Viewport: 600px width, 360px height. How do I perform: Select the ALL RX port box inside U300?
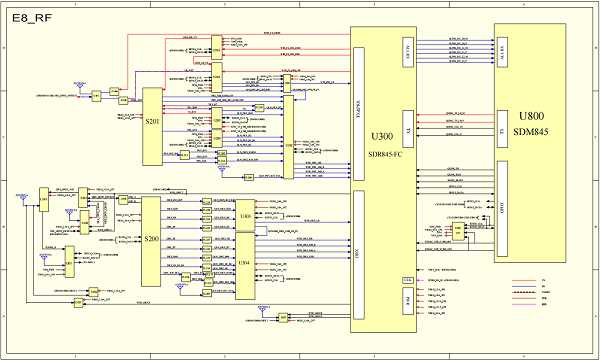408,52
